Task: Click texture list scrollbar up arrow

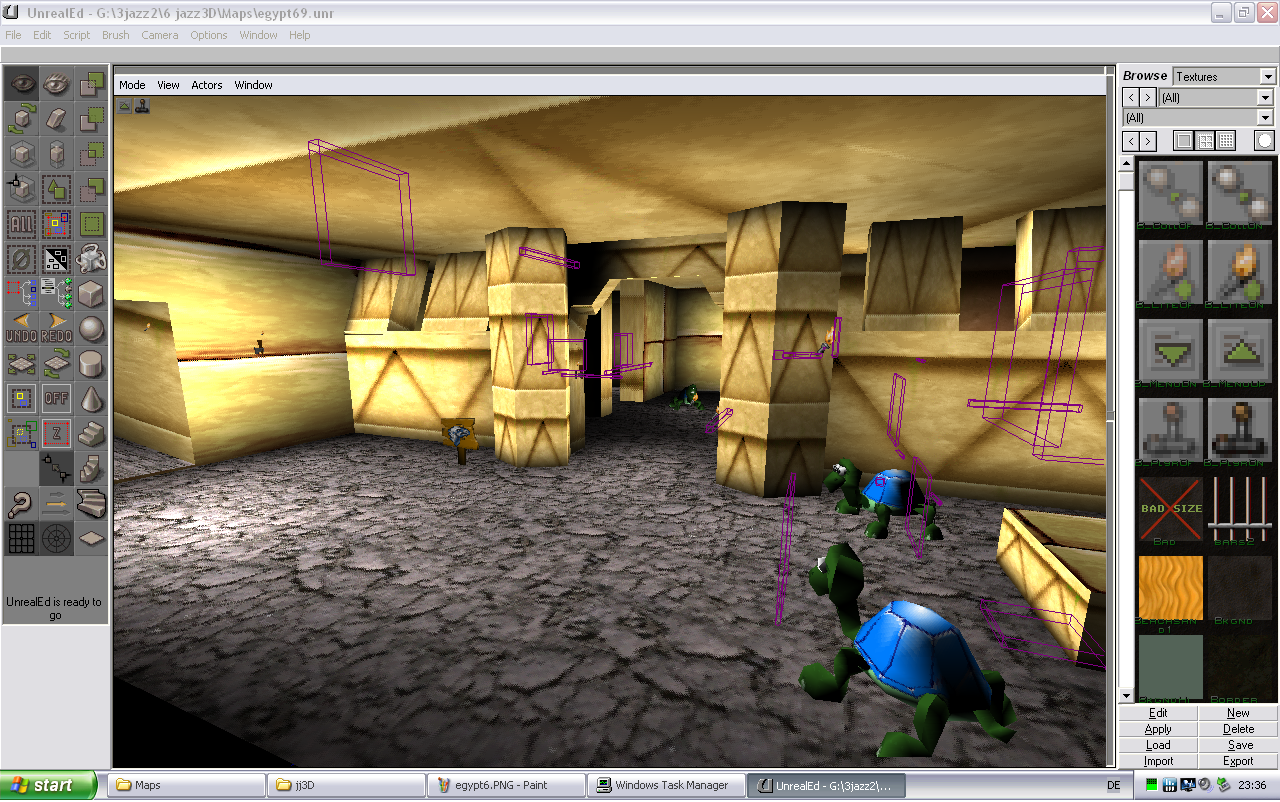Action: tap(1126, 163)
